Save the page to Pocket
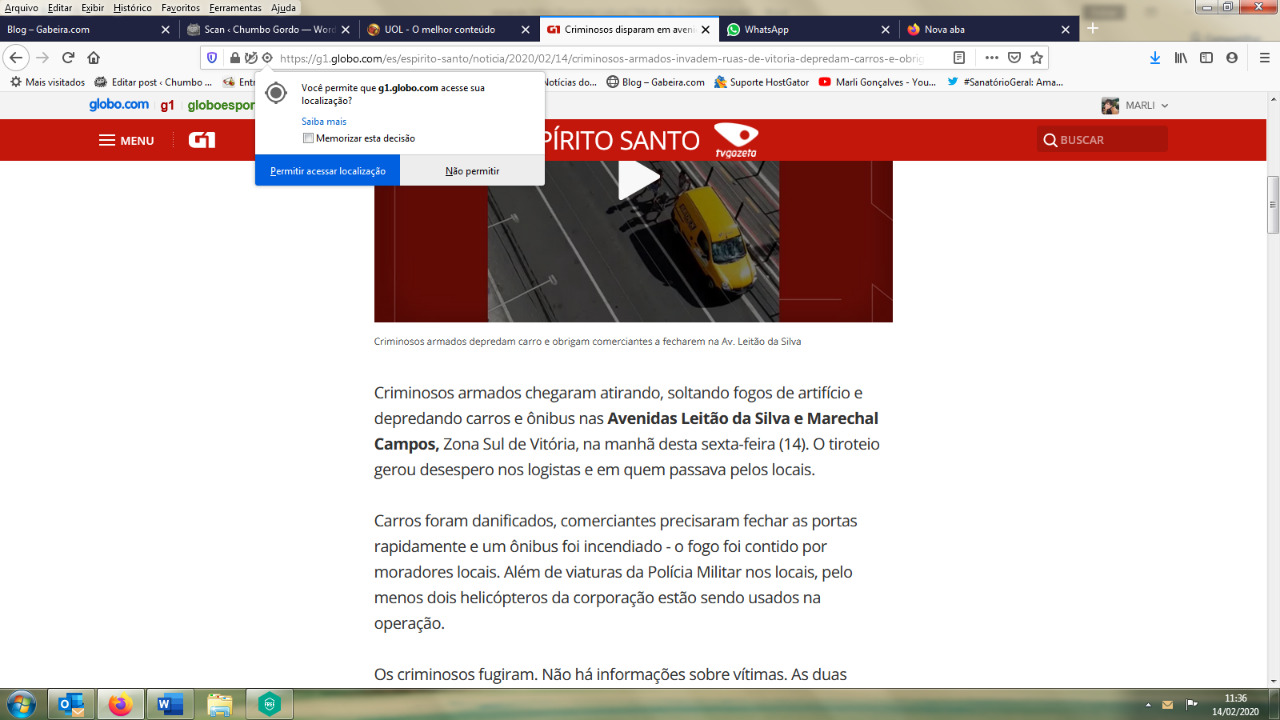1280x720 pixels. point(1014,58)
